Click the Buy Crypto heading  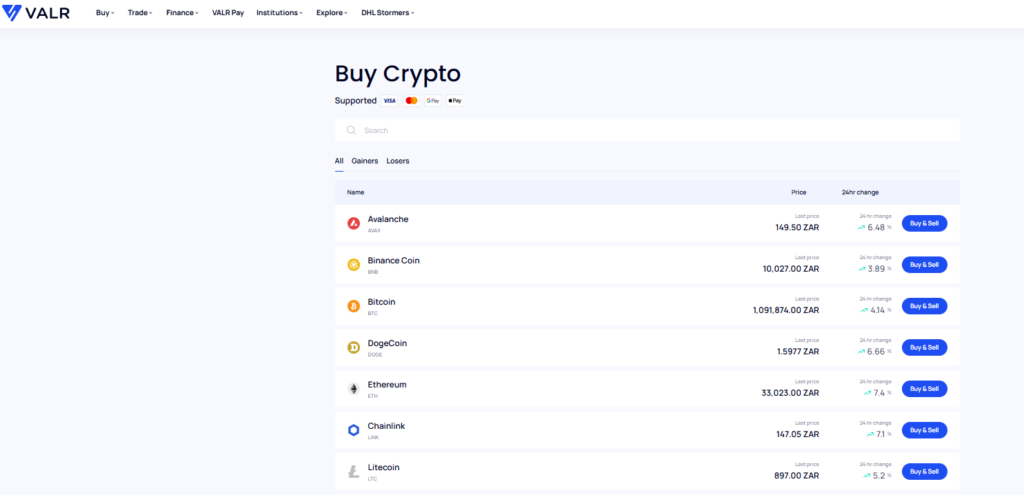click(x=398, y=74)
